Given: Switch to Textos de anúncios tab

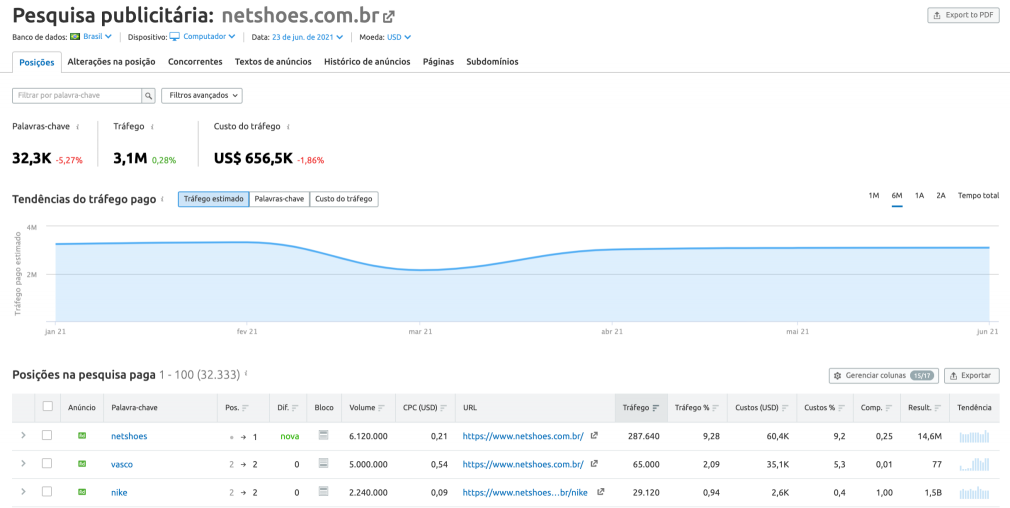Looking at the screenshot, I should point(273,62).
